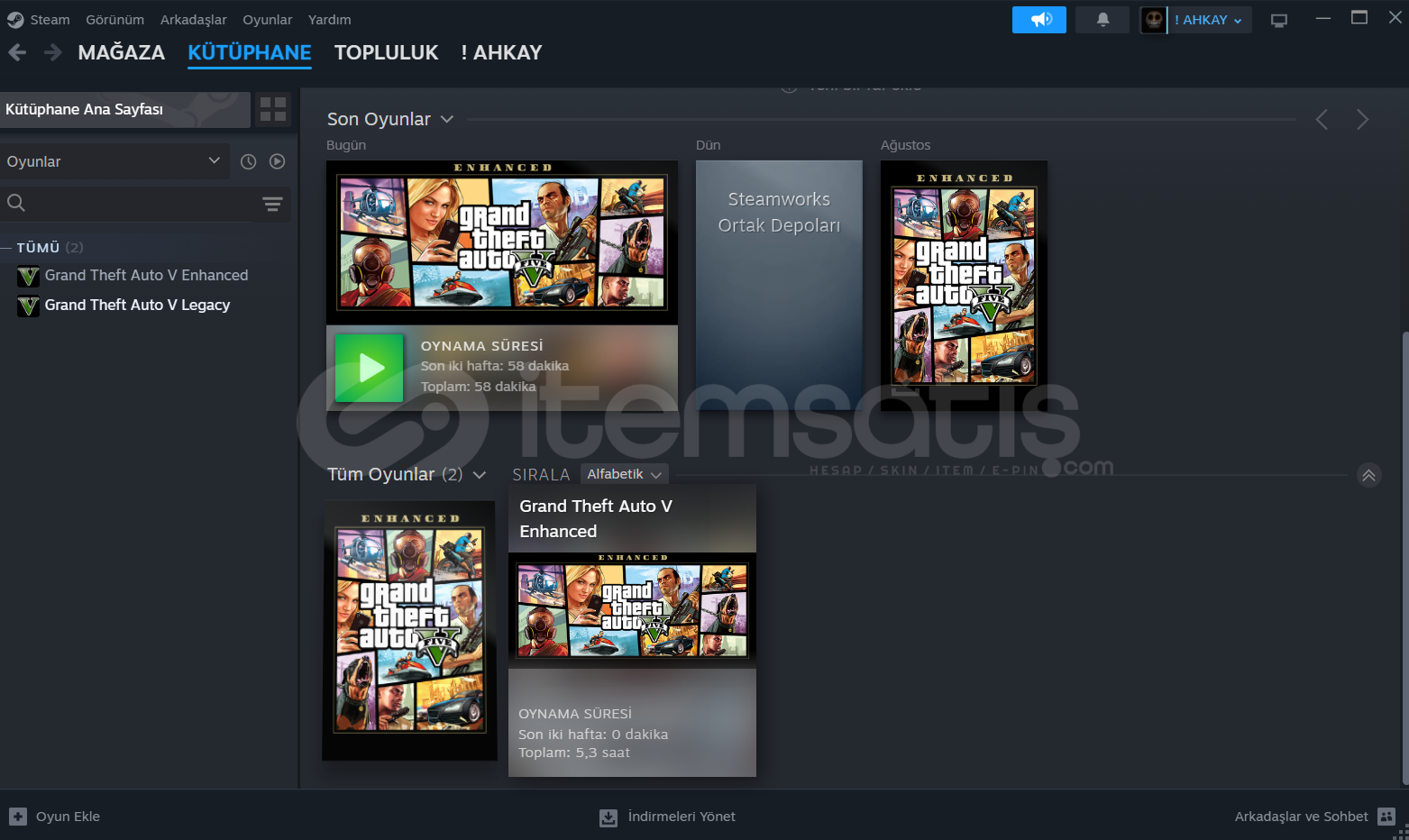The image size is (1409, 840).
Task: Click Toplam: 5,3 saat text
Action: [574, 753]
